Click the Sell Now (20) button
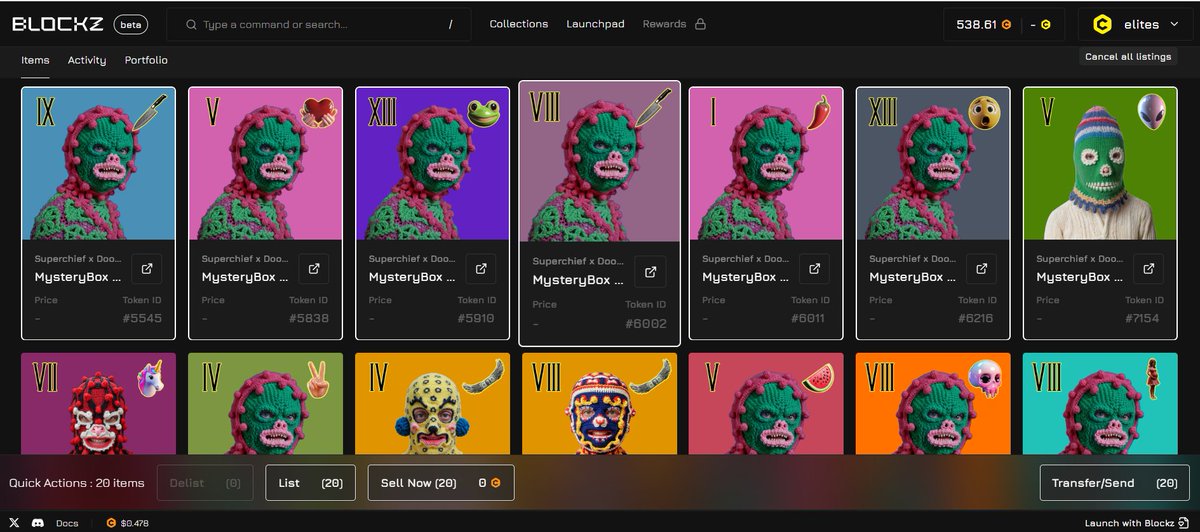Screen dimensions: 1200x532 (x=442, y=483)
